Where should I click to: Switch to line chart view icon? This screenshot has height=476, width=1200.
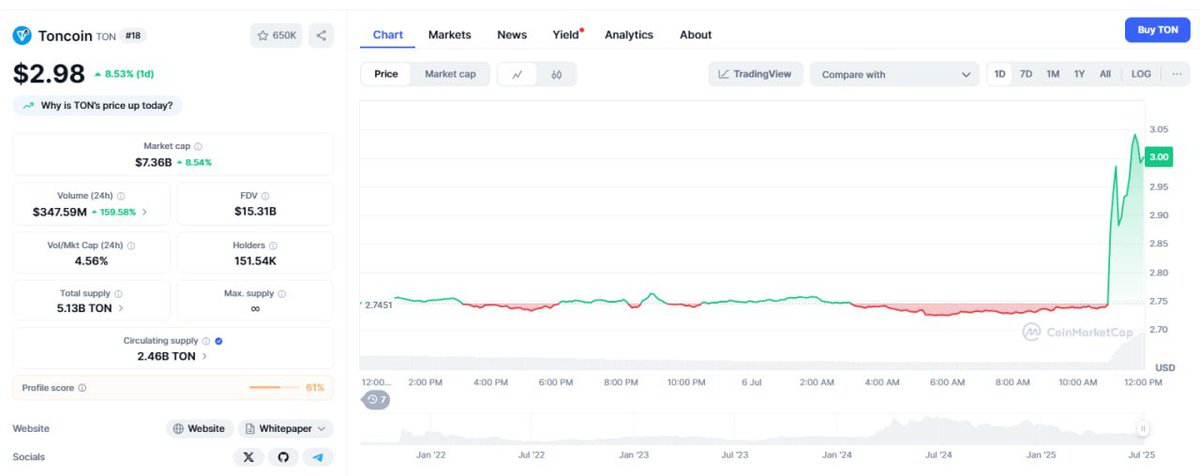click(x=517, y=74)
